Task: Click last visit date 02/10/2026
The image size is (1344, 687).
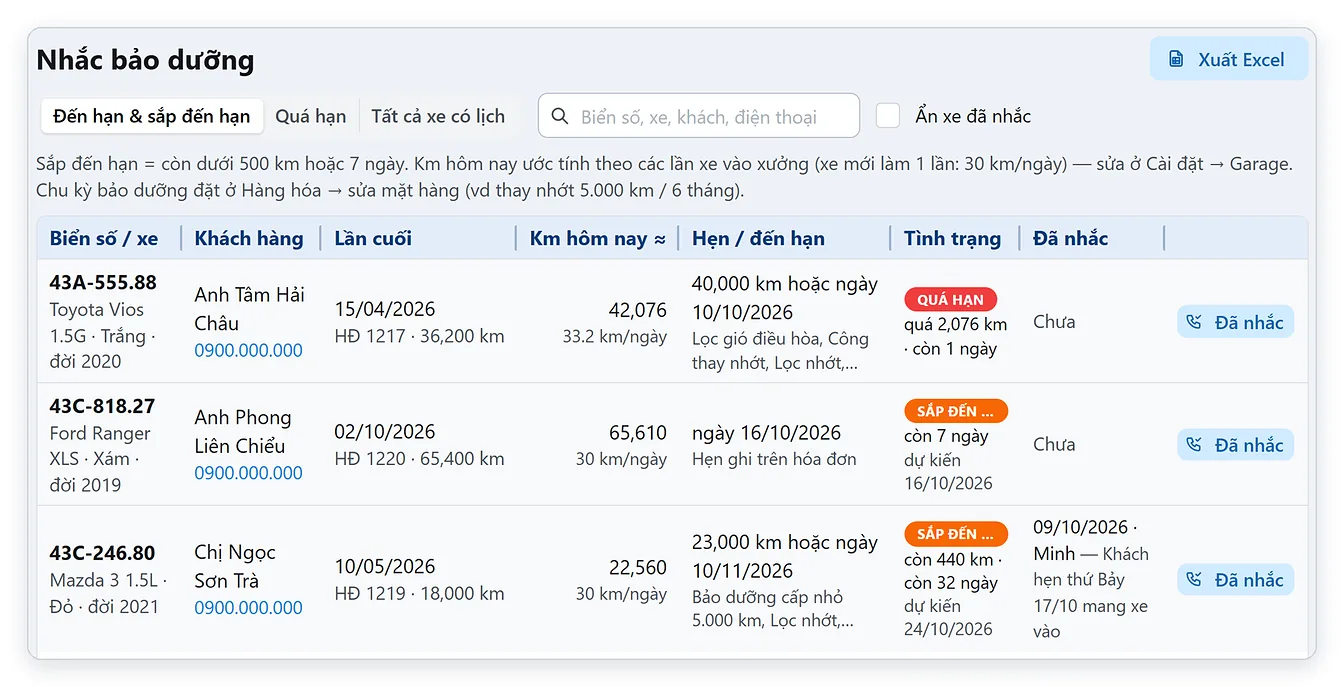Action: click(385, 432)
